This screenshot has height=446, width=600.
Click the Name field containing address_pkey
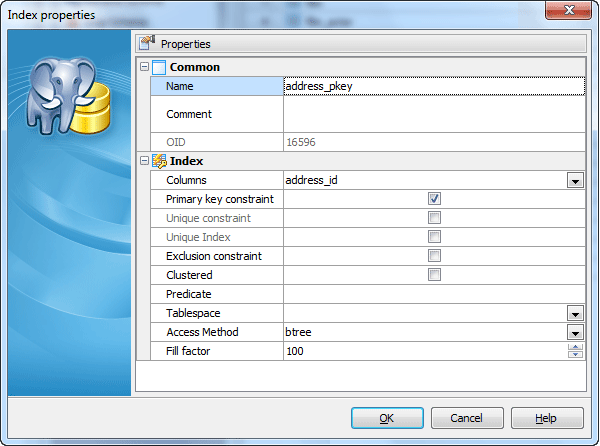pyautogui.click(x=433, y=86)
